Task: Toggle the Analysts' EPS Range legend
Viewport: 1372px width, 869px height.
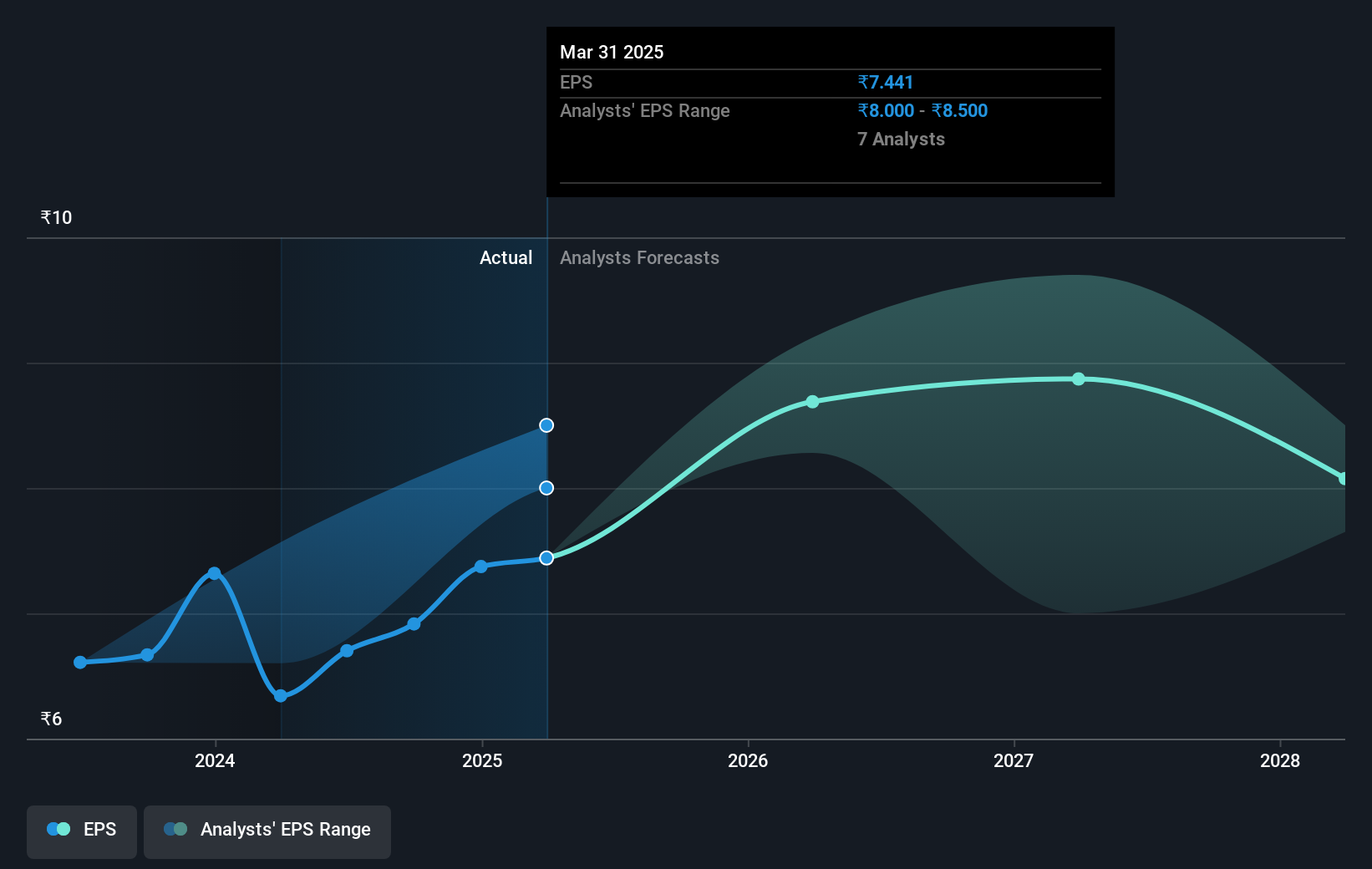Action: [267, 831]
